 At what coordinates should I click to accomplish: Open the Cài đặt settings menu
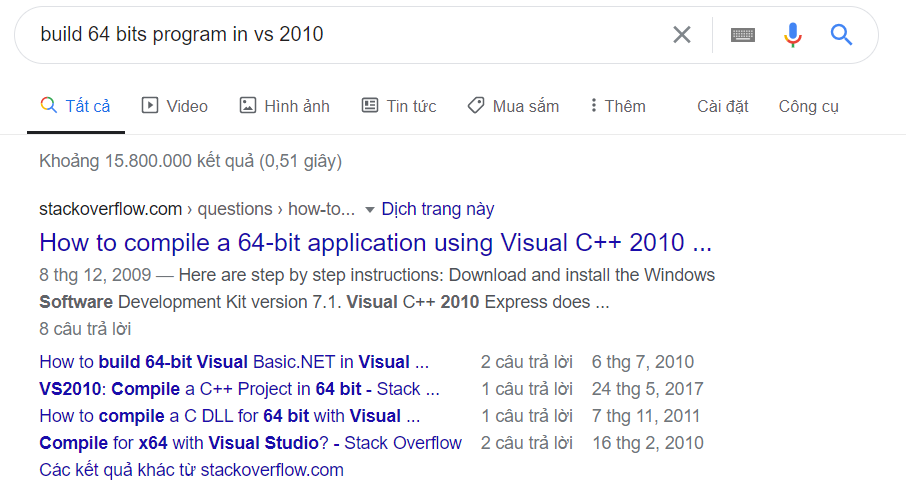[x=723, y=106]
